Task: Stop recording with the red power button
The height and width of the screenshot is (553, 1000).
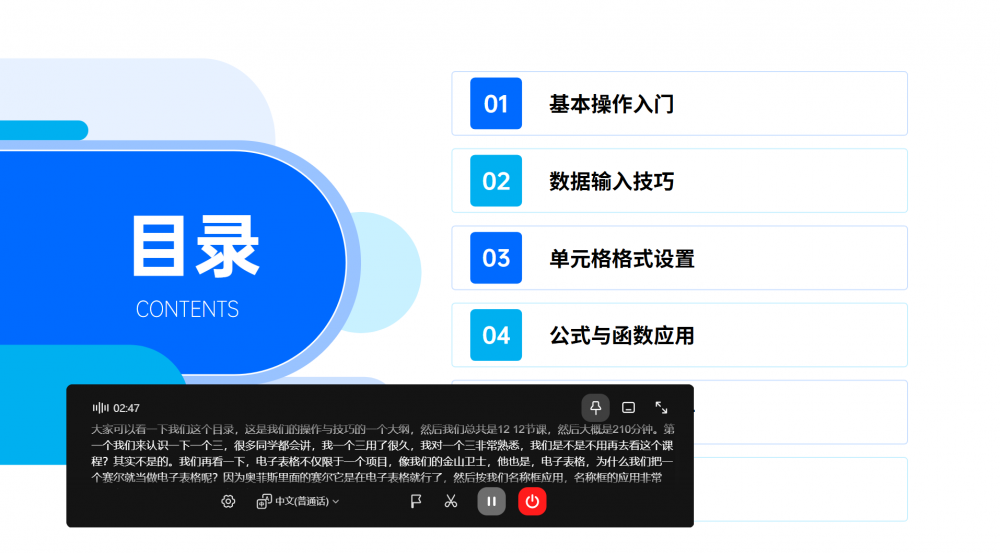Action: [x=532, y=501]
